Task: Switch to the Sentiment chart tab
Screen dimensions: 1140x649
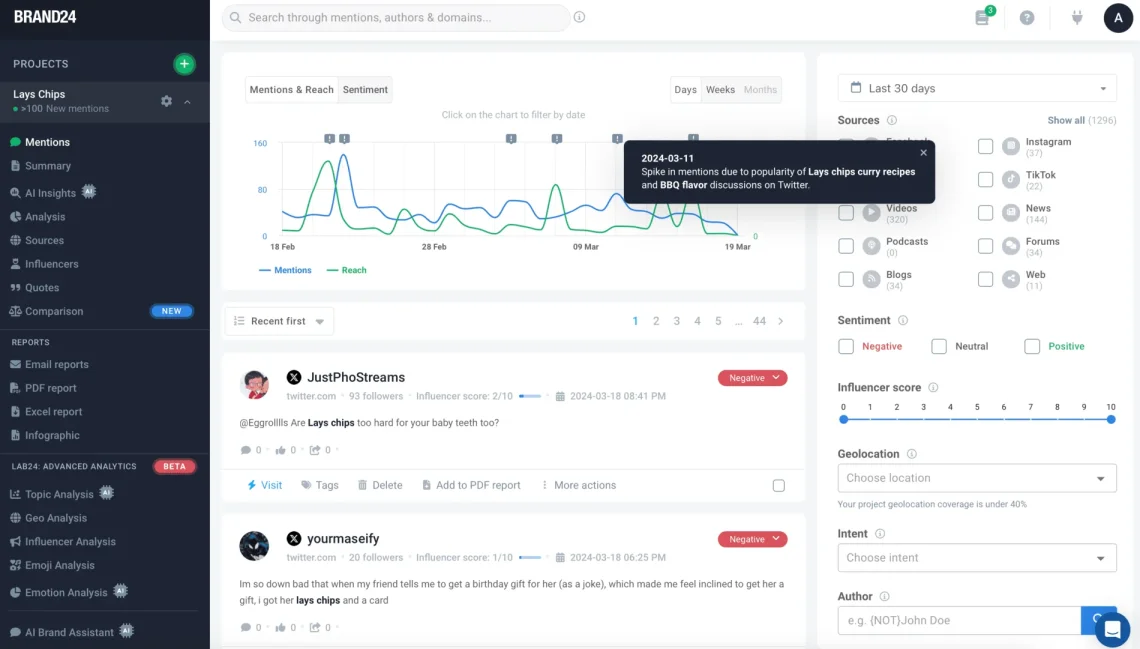Action: 365,90
